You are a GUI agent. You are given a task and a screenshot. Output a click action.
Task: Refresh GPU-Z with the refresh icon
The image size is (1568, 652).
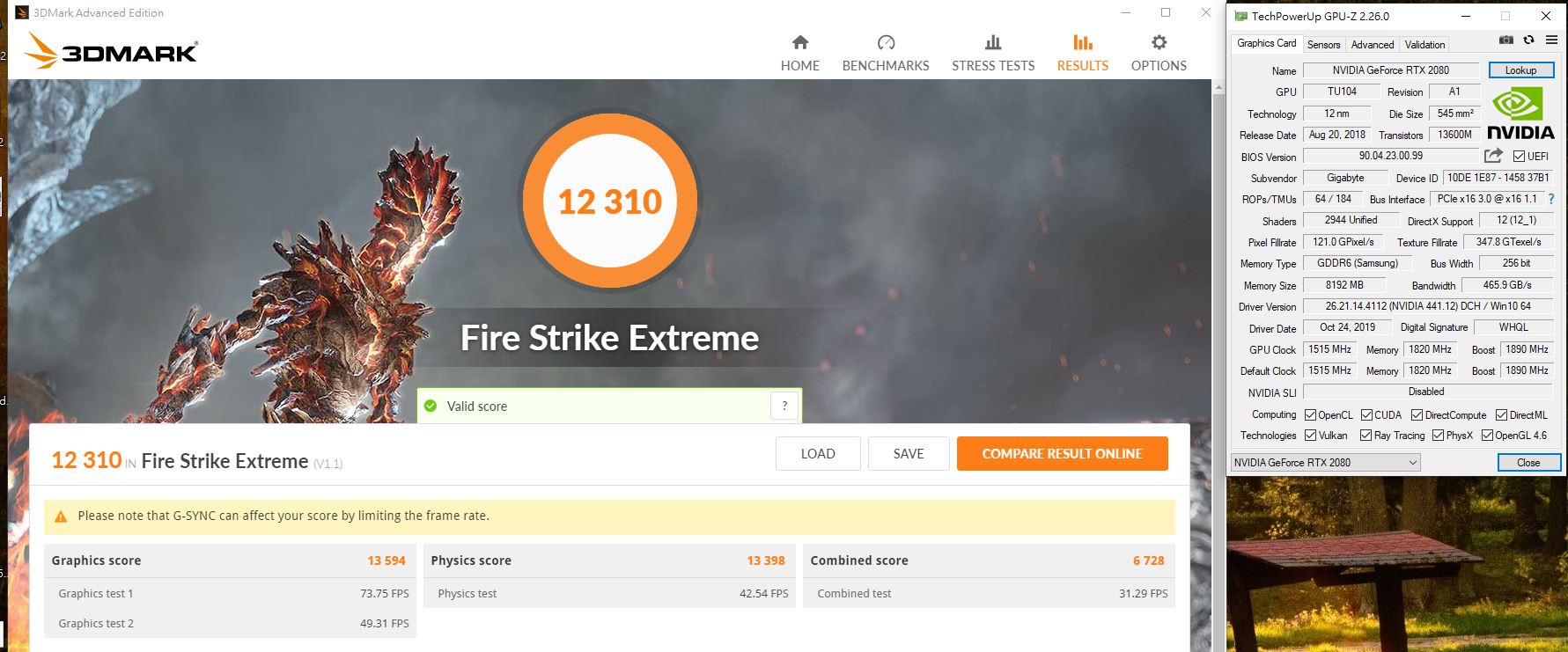(x=1528, y=40)
